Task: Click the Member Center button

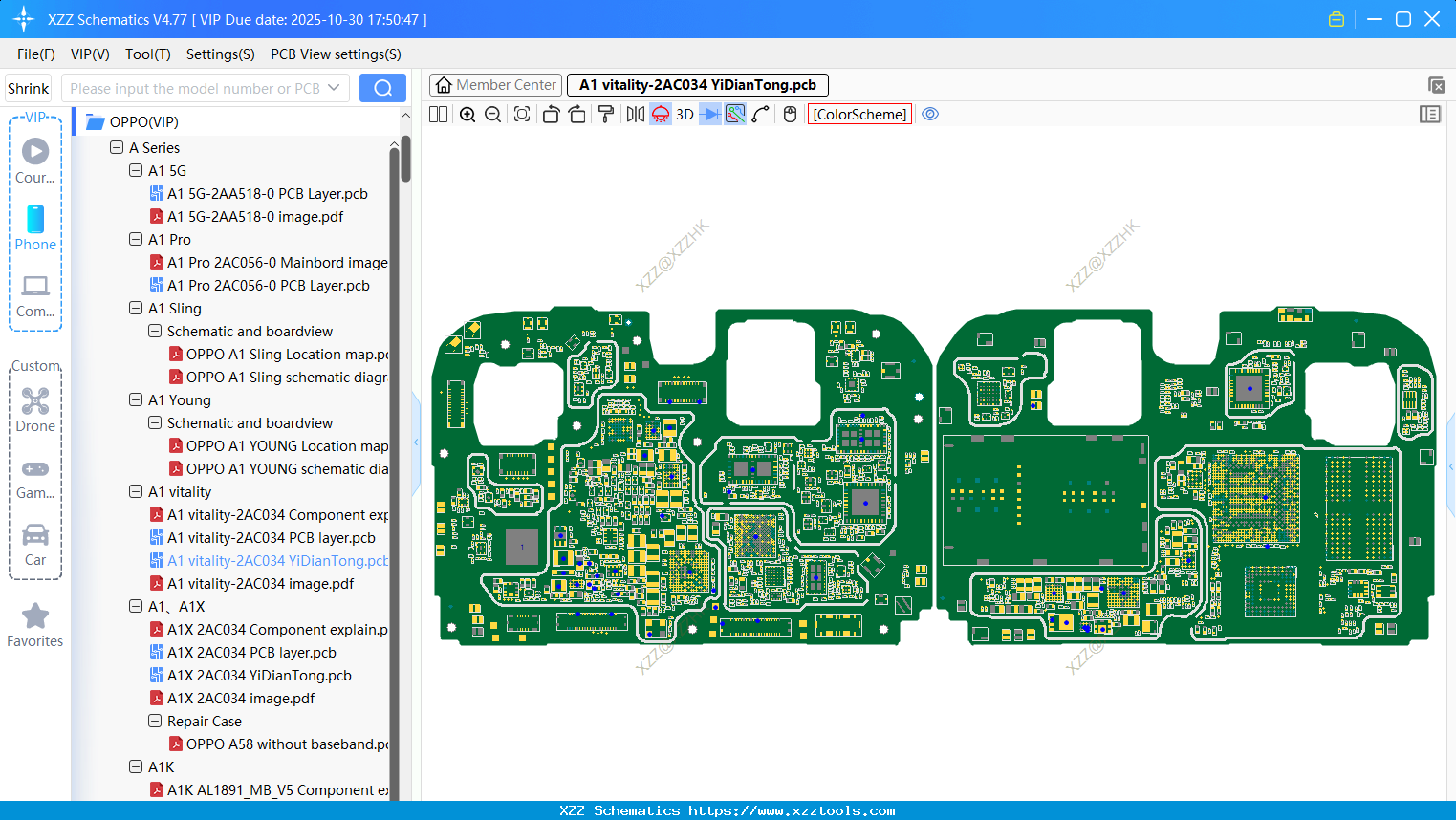Action: (494, 84)
